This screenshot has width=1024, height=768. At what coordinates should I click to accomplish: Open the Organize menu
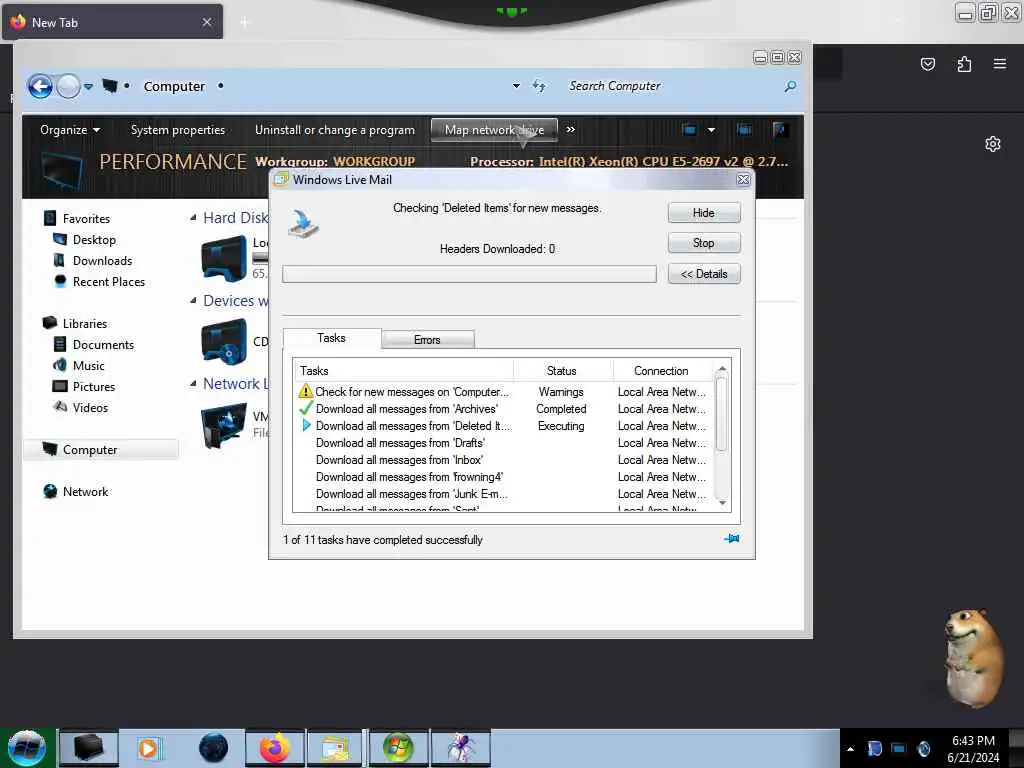(x=70, y=129)
